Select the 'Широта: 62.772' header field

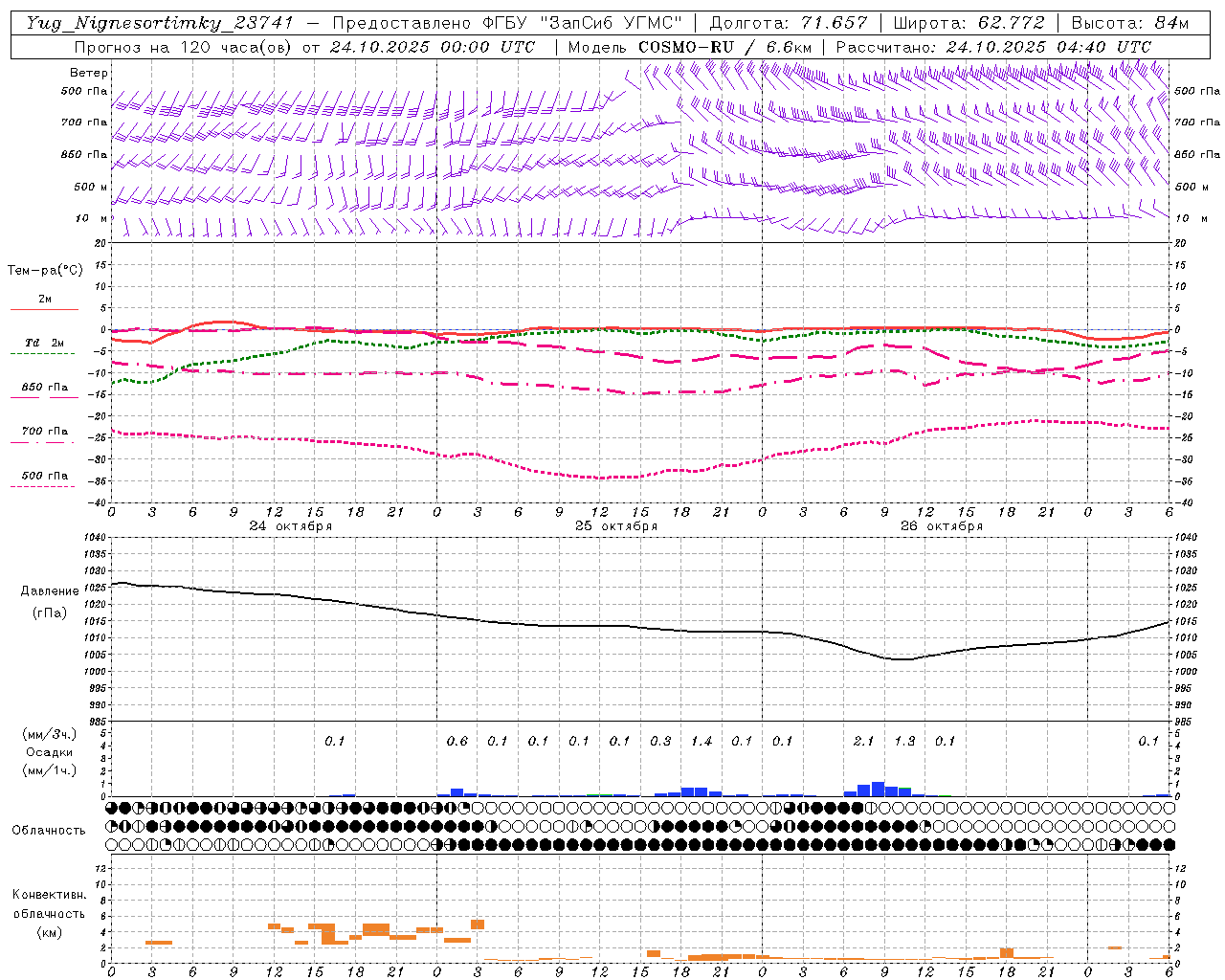tap(969, 23)
